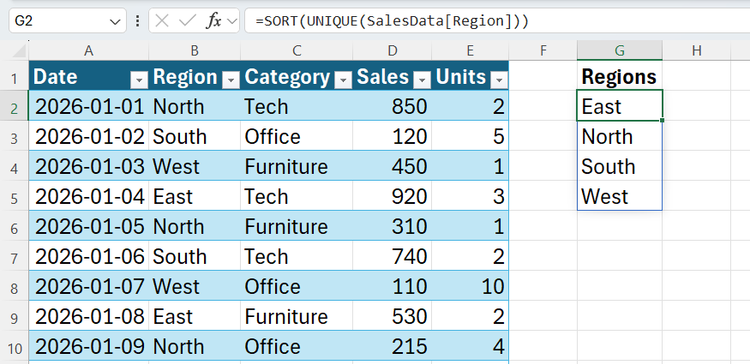Click the Sales value 215
The width and height of the screenshot is (750, 364).
(x=392, y=346)
